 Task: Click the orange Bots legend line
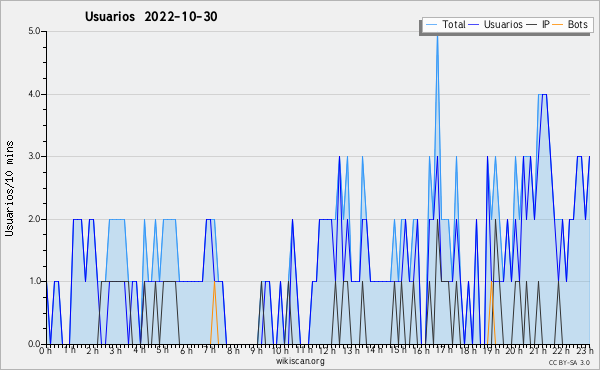[558, 25]
